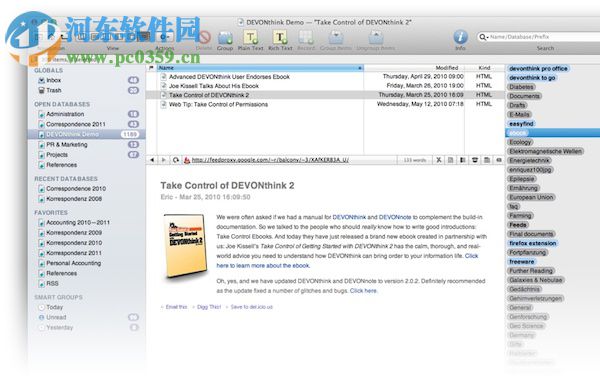Open favorite Accounting 2010–2011
The width and height of the screenshot is (600, 377).
[78, 222]
